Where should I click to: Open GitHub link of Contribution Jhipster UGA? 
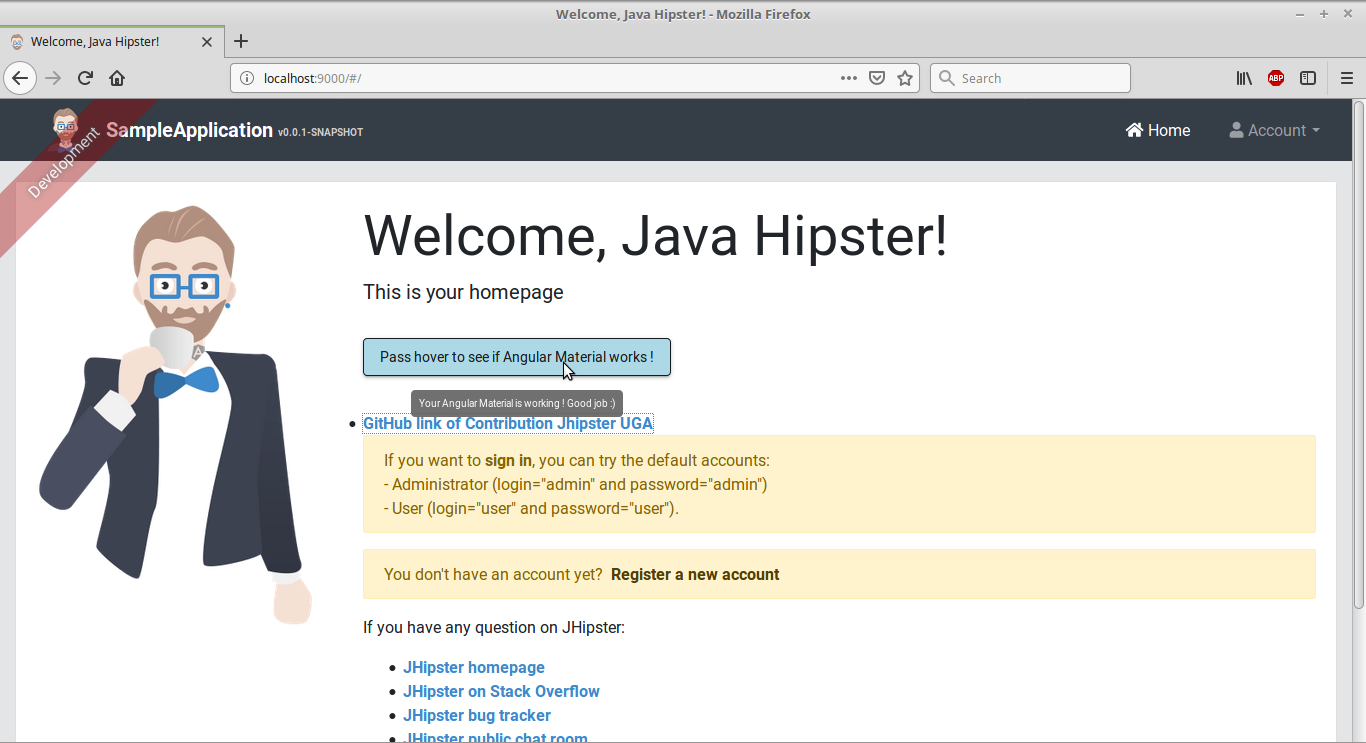508,424
